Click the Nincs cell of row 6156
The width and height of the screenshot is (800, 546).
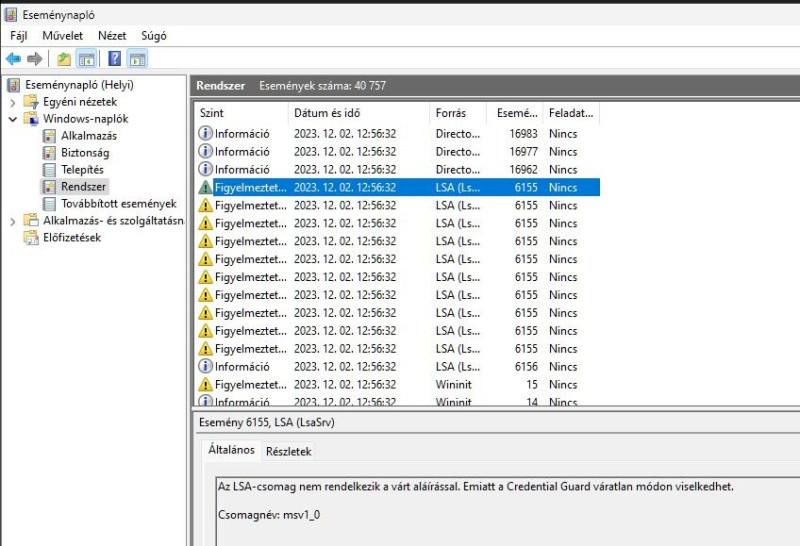[x=563, y=366]
